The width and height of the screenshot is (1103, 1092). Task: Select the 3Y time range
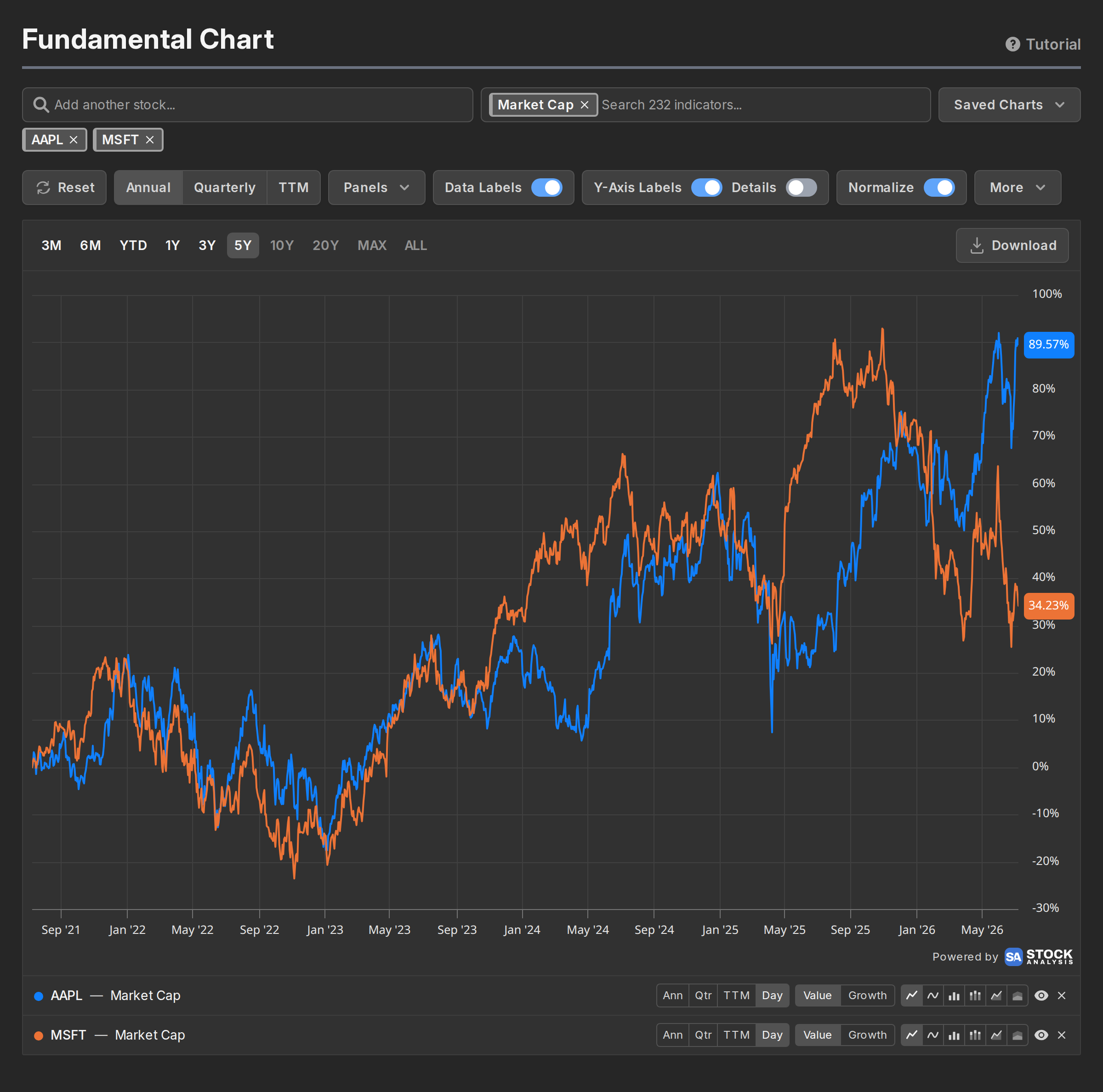coord(207,245)
